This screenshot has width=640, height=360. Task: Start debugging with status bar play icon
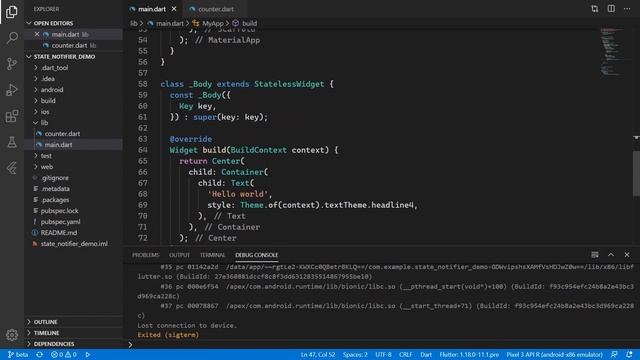click(x=88, y=355)
